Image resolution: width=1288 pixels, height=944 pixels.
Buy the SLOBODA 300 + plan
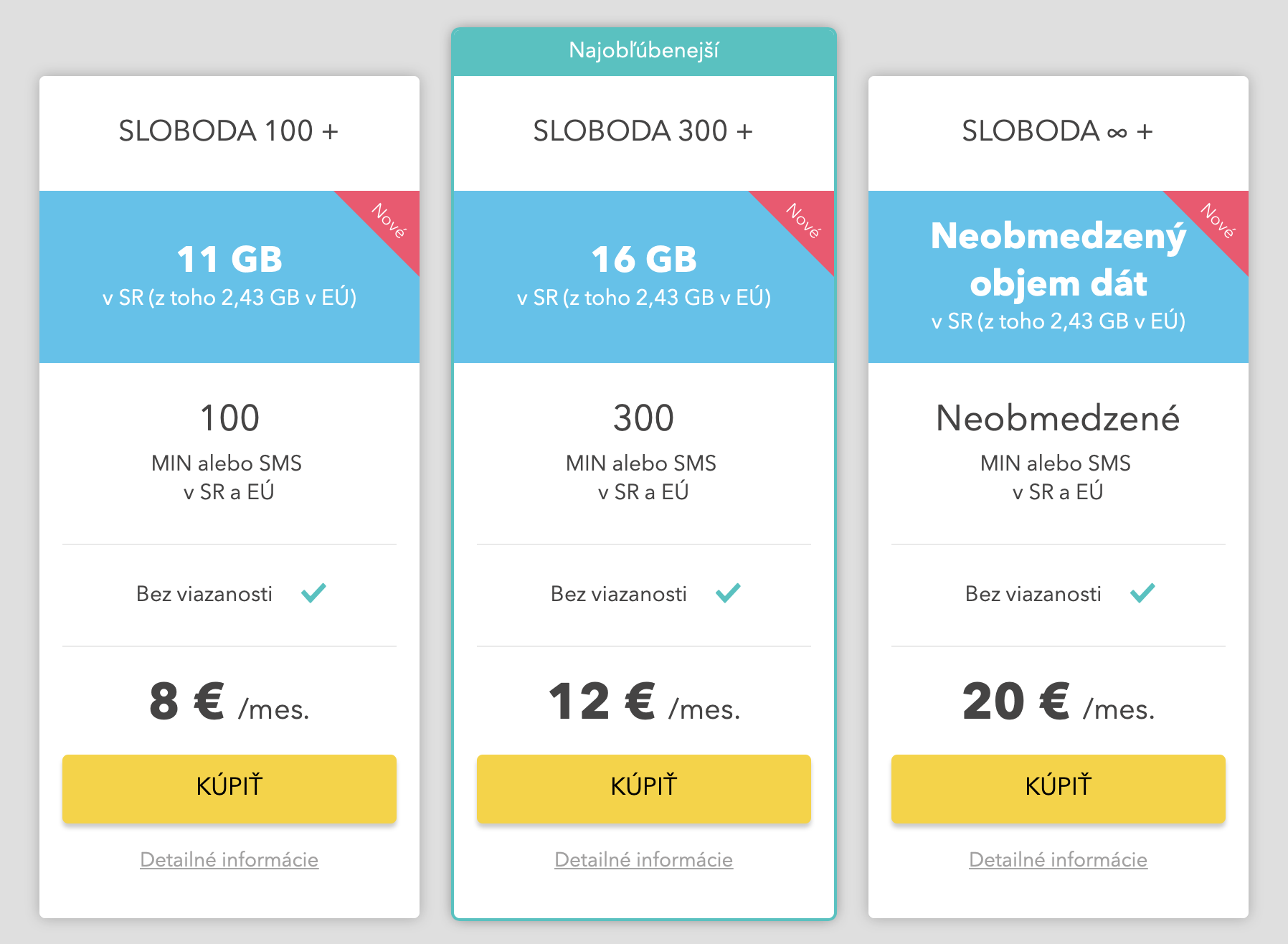tap(644, 788)
